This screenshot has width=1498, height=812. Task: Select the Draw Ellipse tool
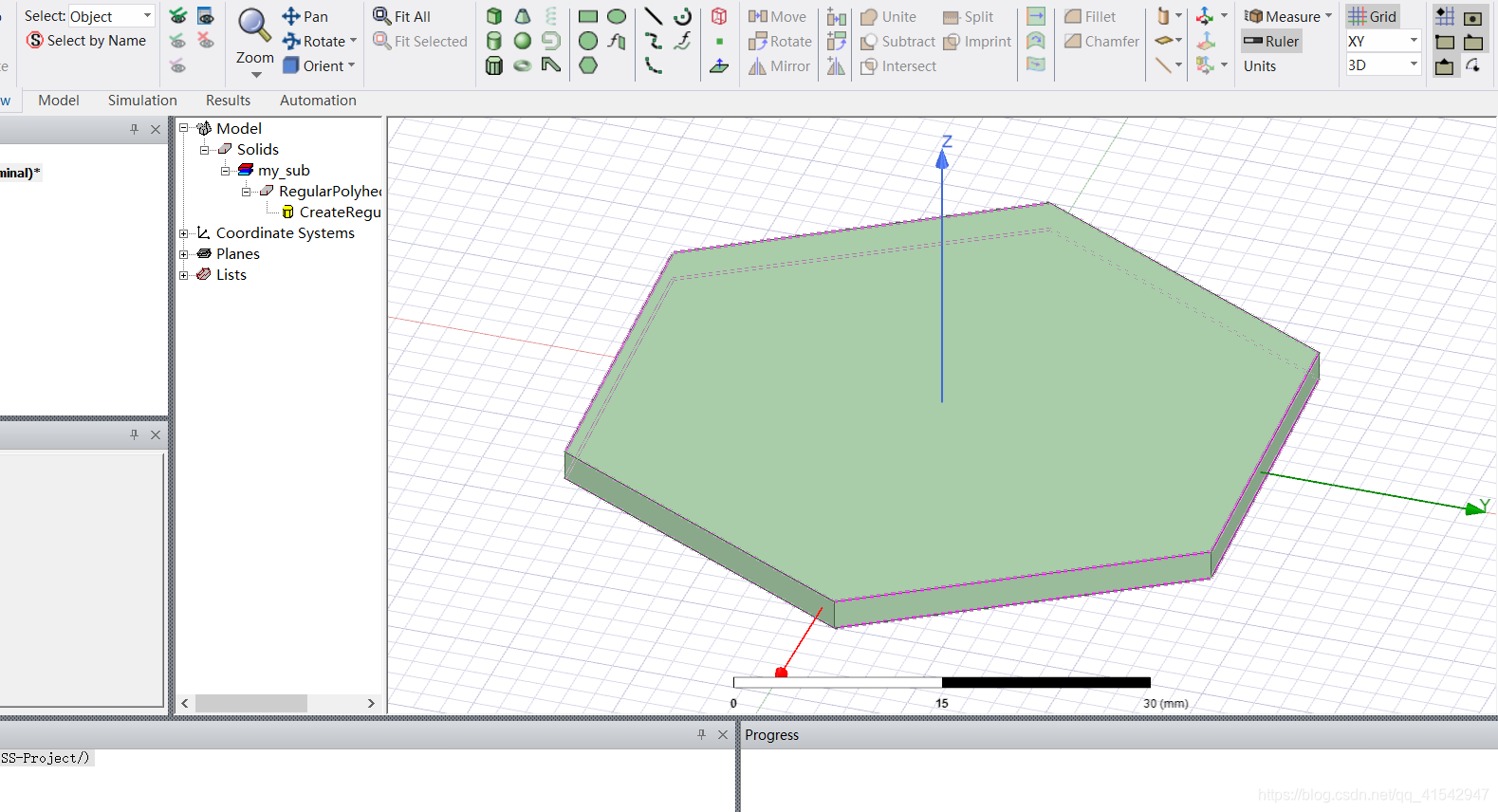[617, 16]
